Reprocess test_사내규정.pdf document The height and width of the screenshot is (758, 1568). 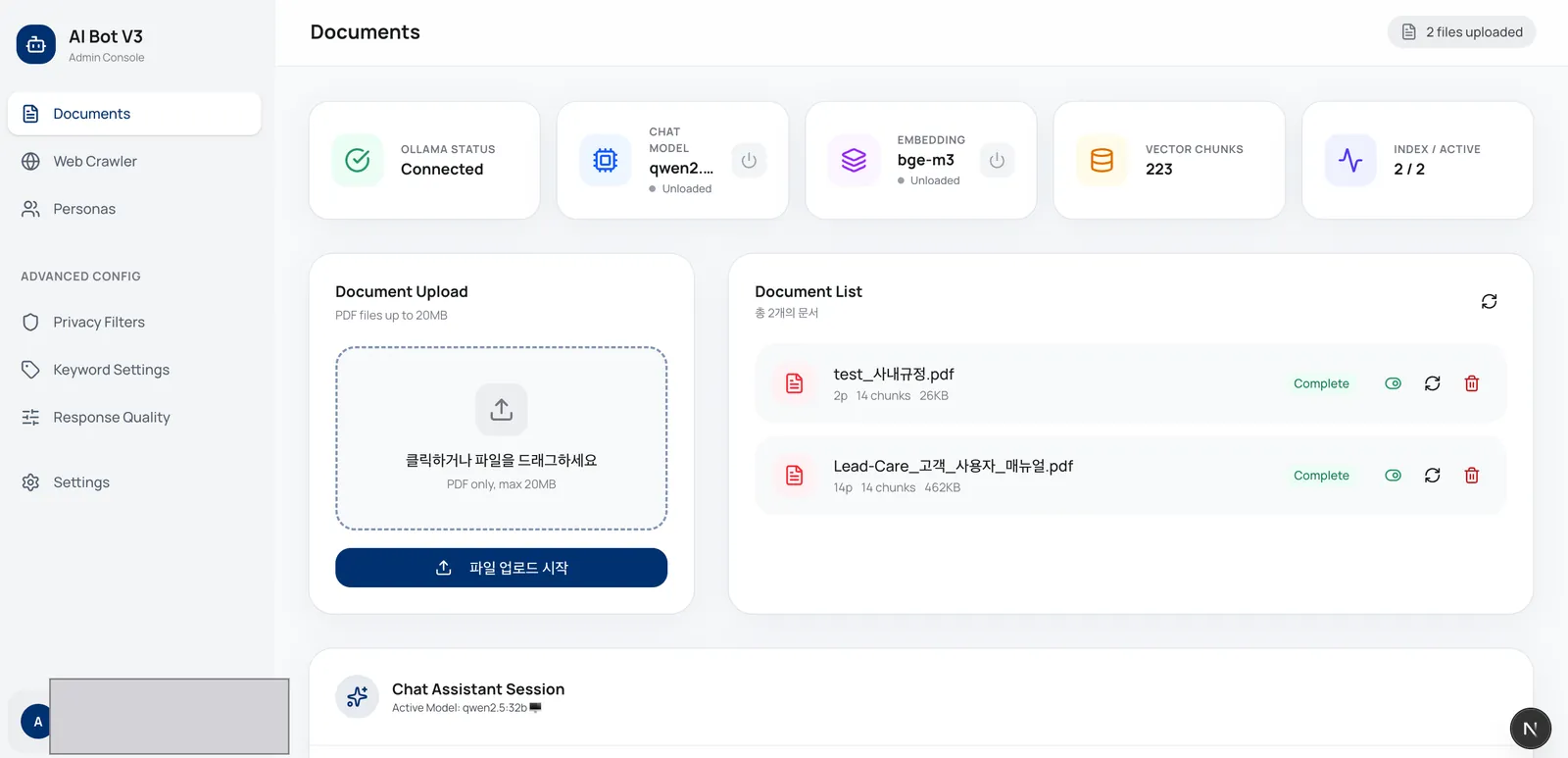(x=1432, y=383)
